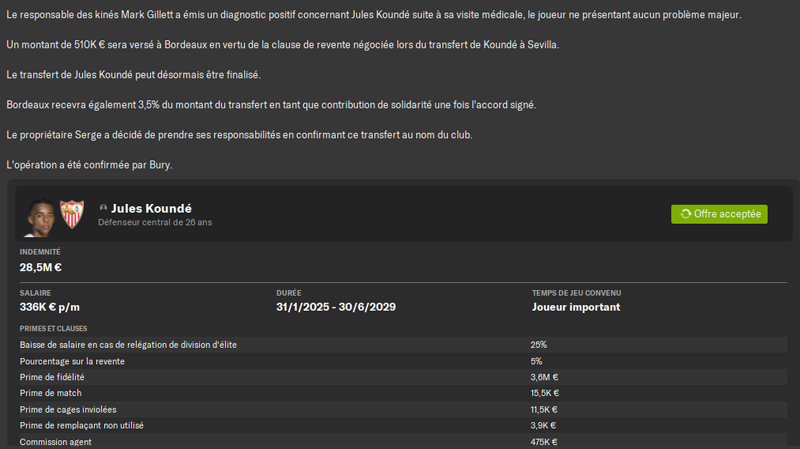Select the Prime de match row
Screen dimensions: 800x449
403,393
